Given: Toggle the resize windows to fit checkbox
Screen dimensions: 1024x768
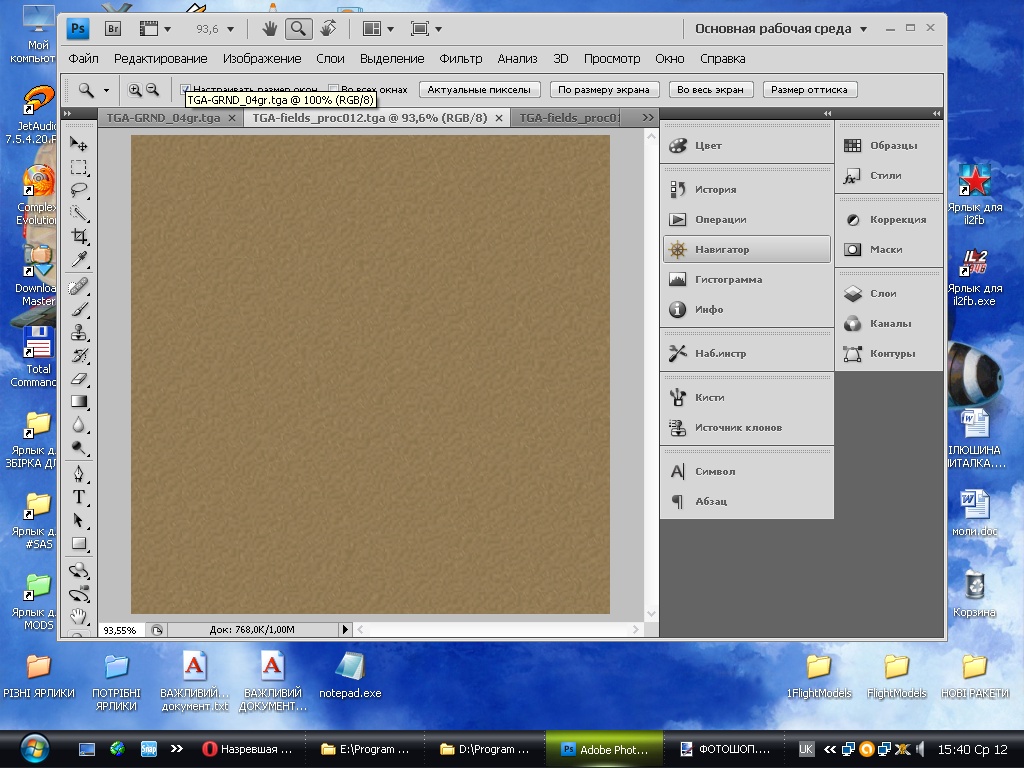Looking at the screenshot, I should pyautogui.click(x=185, y=90).
